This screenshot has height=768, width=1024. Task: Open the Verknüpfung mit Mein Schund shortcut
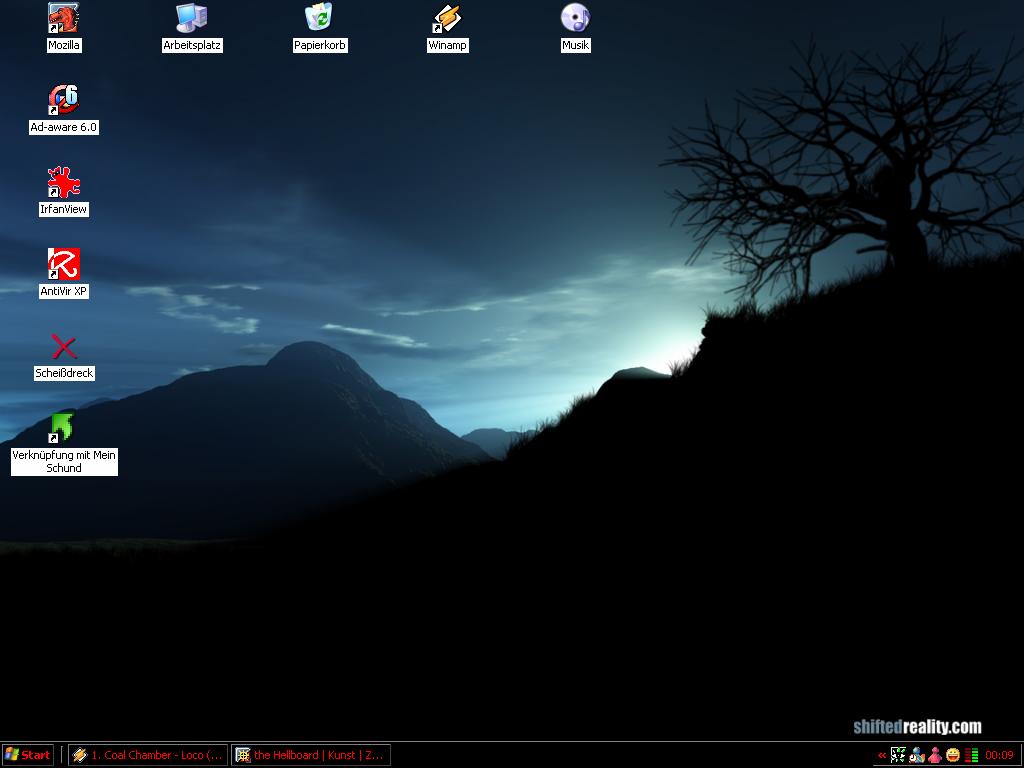click(x=63, y=428)
